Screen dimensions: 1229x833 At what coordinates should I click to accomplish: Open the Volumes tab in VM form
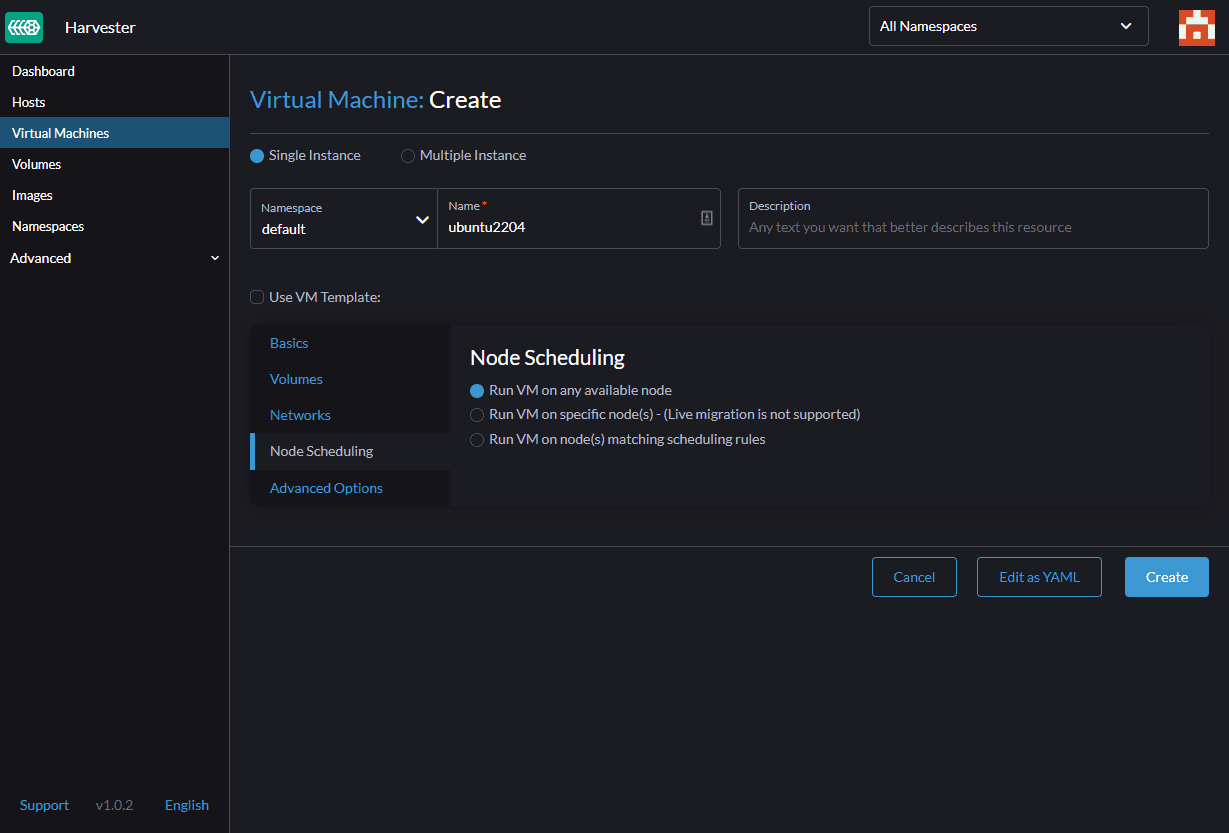point(296,379)
